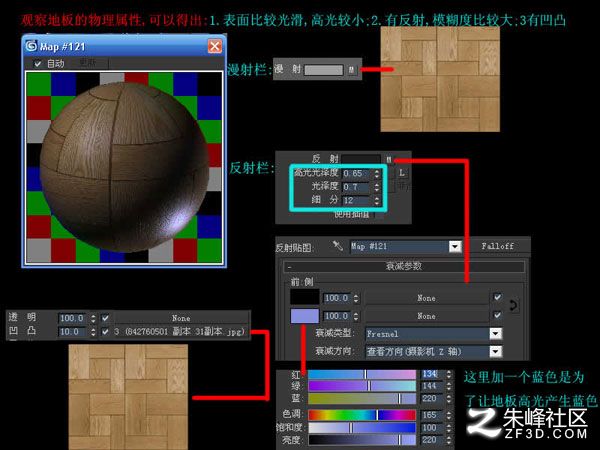The width and height of the screenshot is (600, 450).
Task: Click the wood sphere preview render
Action: [x=125, y=167]
